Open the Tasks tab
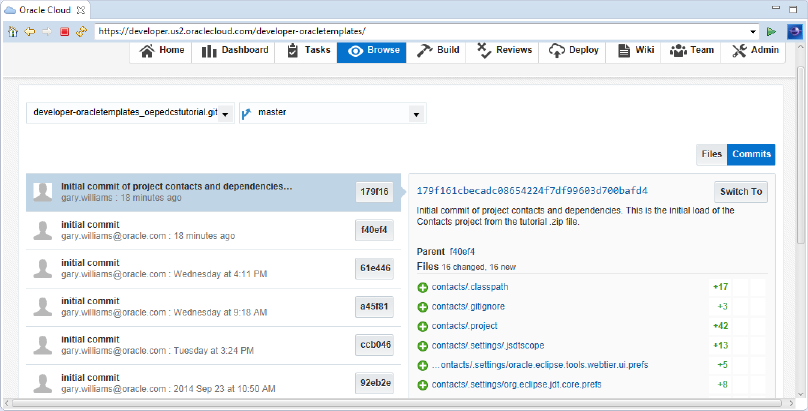This screenshot has width=808, height=411. click(x=308, y=50)
